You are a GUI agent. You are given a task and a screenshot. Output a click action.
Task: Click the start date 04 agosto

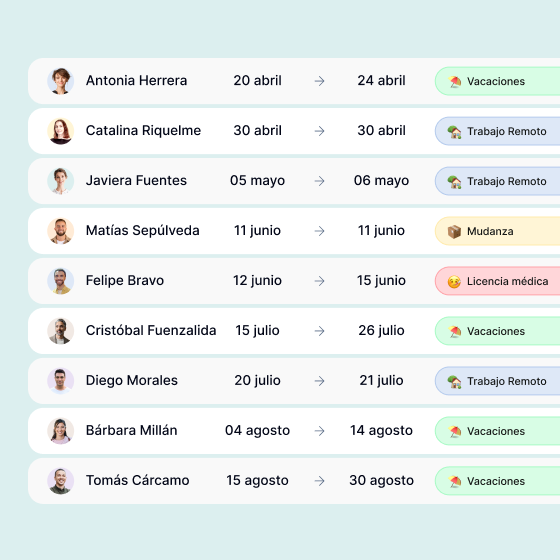(258, 431)
